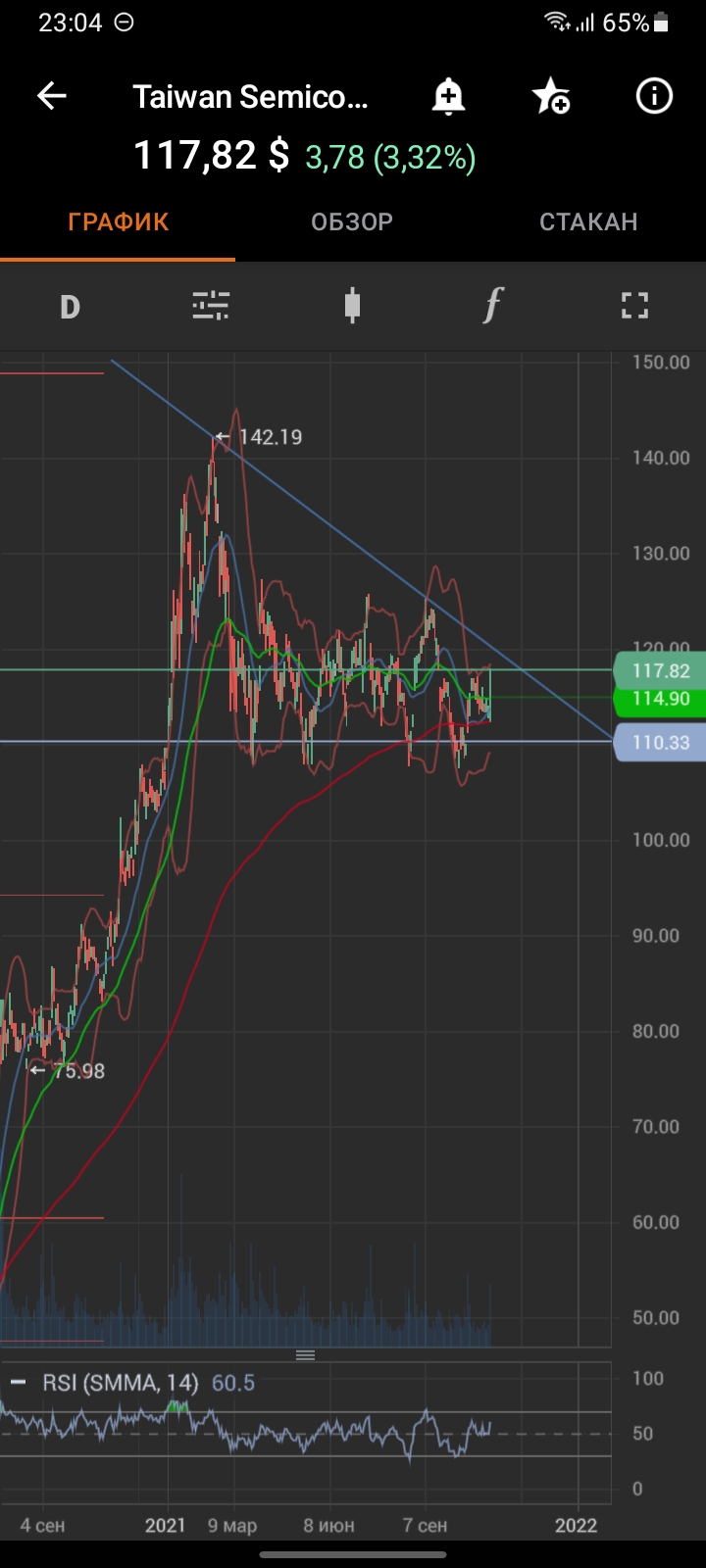Tap the 142.19 high marker
This screenshot has height=1568, width=706.
[260, 437]
